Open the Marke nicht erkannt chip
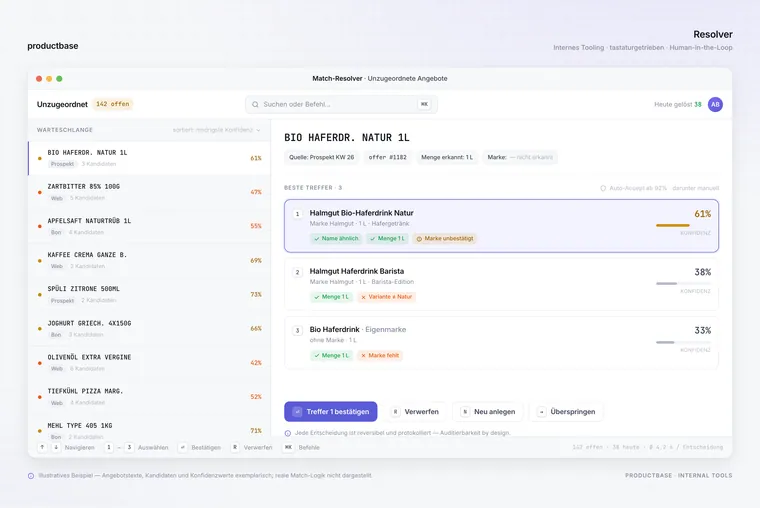The width and height of the screenshot is (760, 508). tap(520, 157)
